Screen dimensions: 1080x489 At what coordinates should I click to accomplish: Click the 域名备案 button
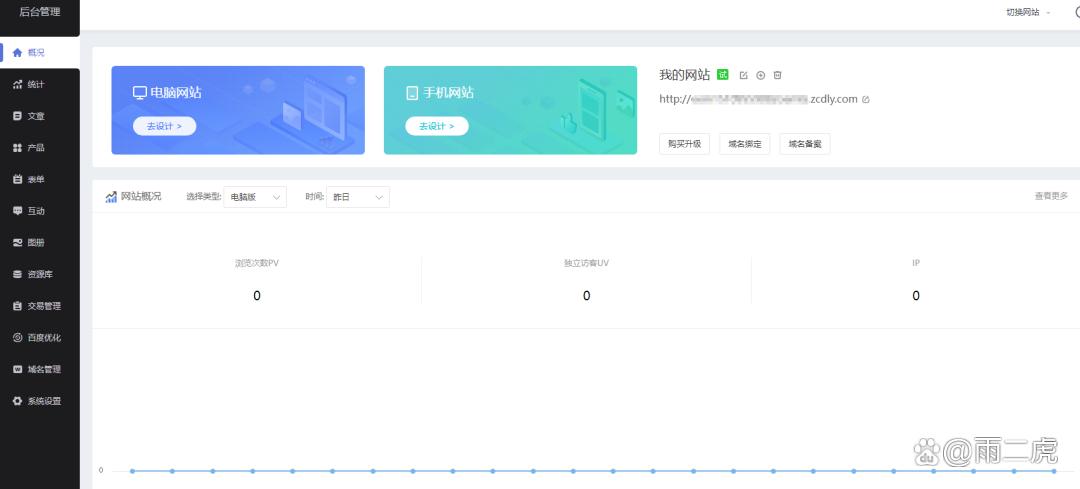[x=804, y=144]
